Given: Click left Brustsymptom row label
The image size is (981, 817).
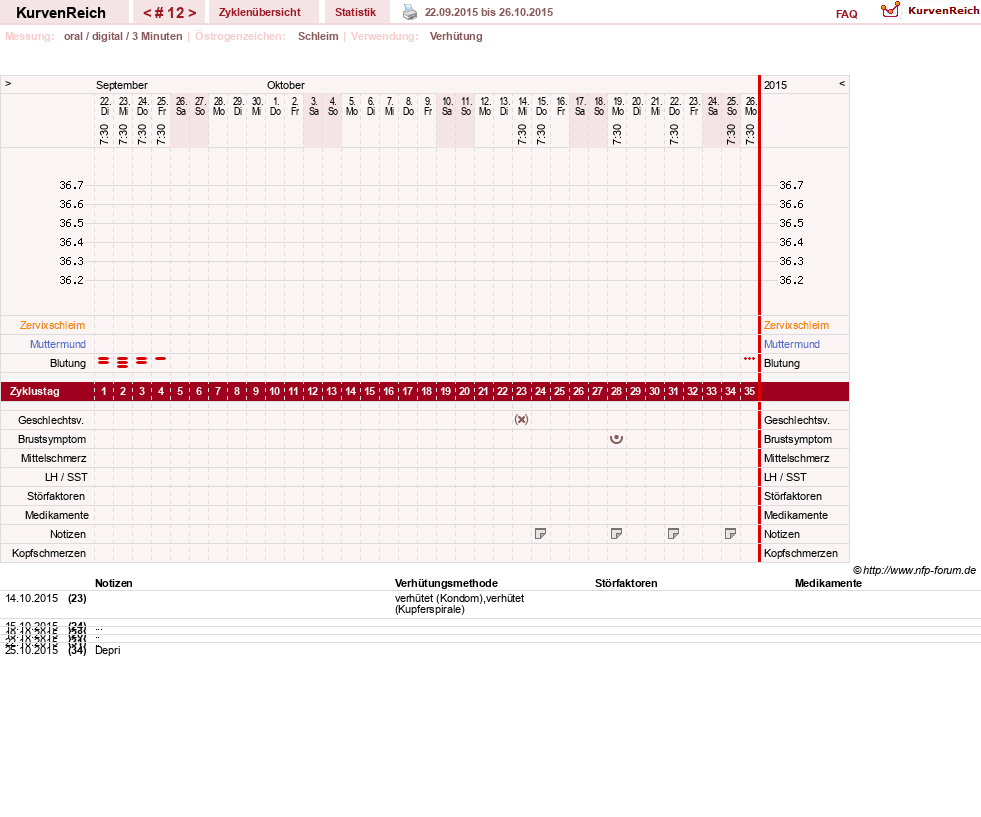Looking at the screenshot, I should [x=52, y=439].
